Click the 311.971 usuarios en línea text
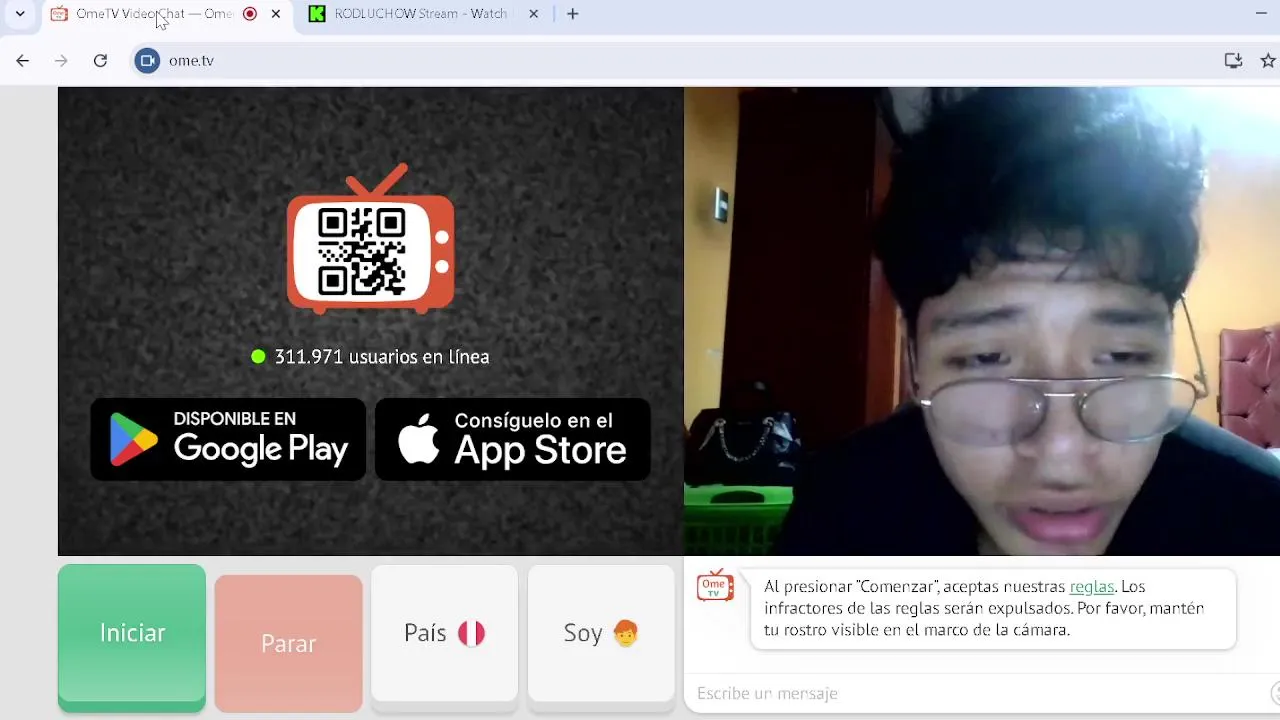This screenshot has height=720, width=1280. click(382, 357)
